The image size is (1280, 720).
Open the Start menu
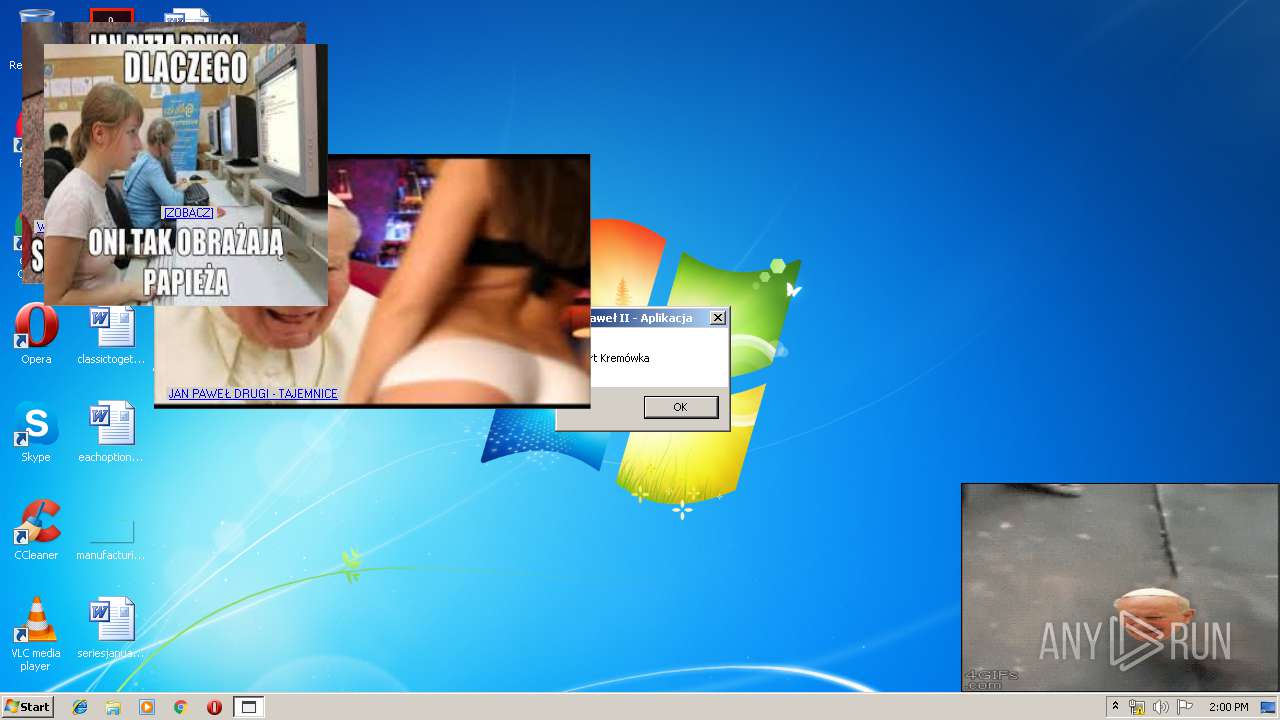(x=27, y=707)
